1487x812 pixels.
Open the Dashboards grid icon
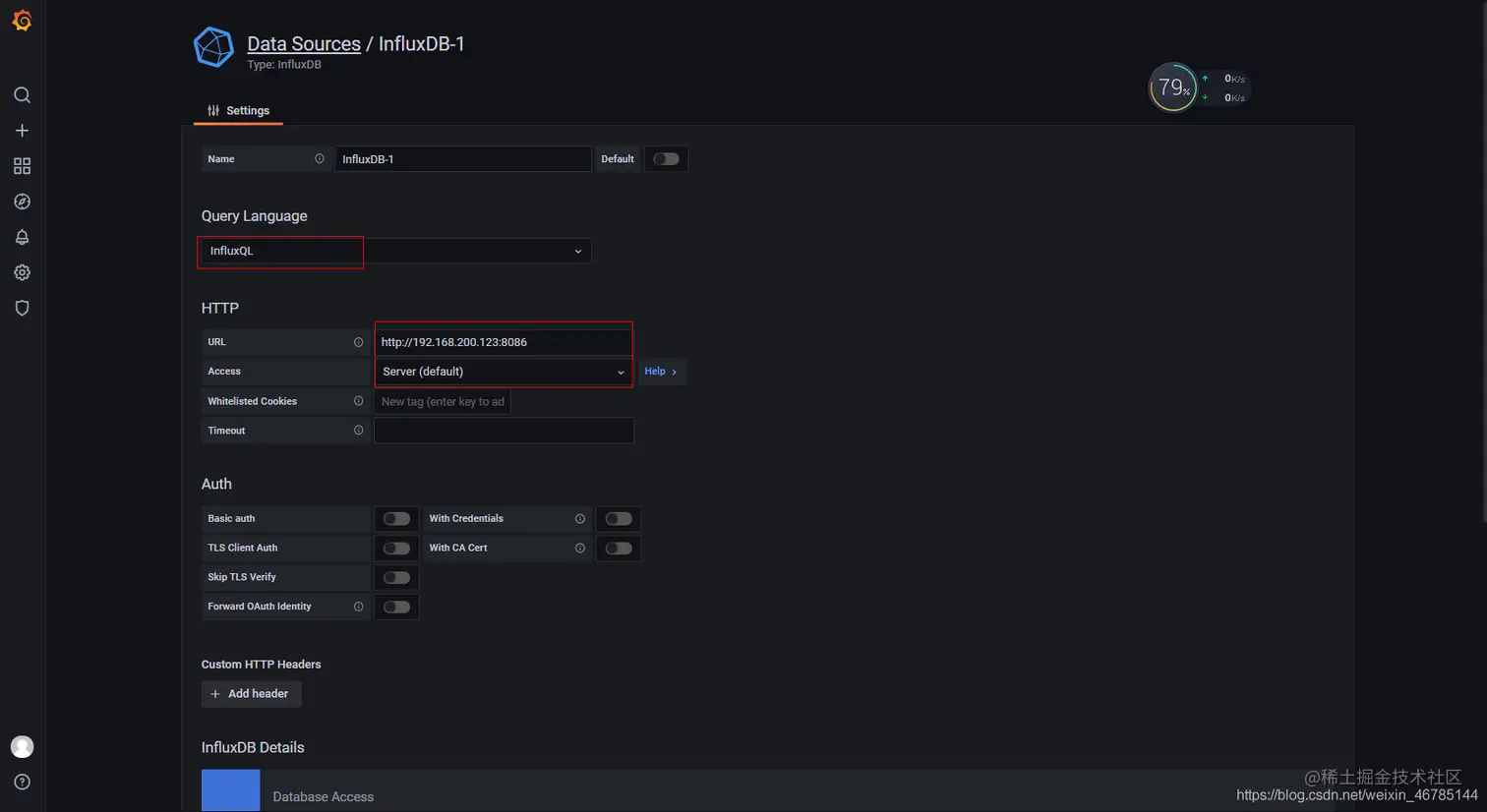tap(22, 166)
